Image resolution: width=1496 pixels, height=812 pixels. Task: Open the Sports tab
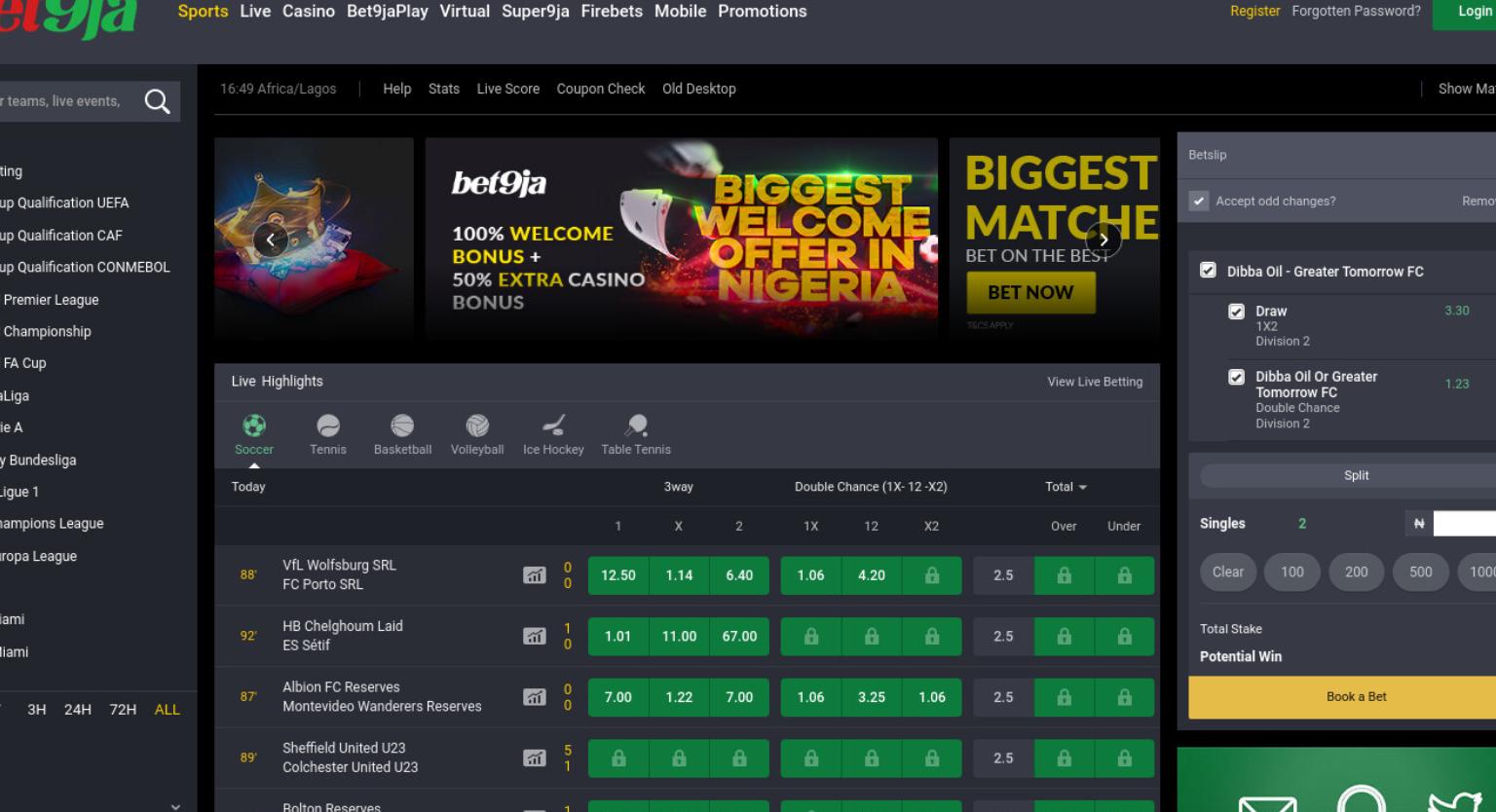pos(203,12)
